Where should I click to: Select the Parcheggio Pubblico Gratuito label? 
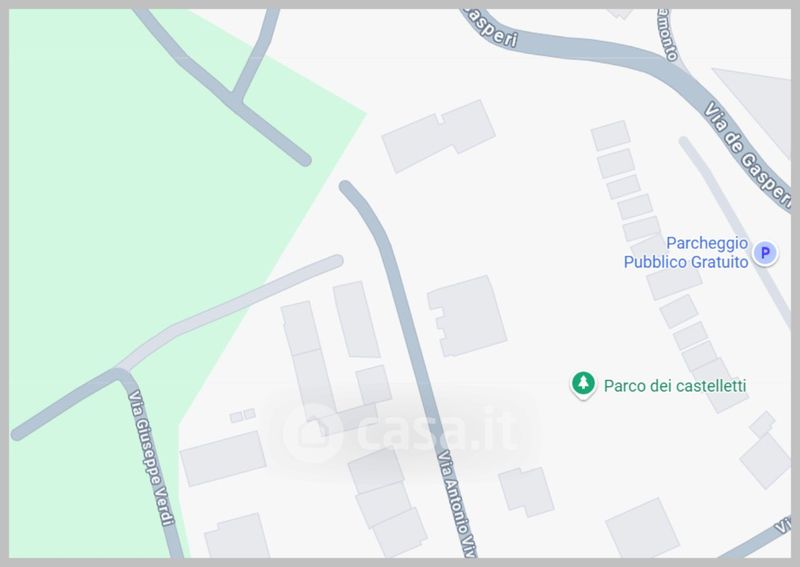(x=686, y=253)
